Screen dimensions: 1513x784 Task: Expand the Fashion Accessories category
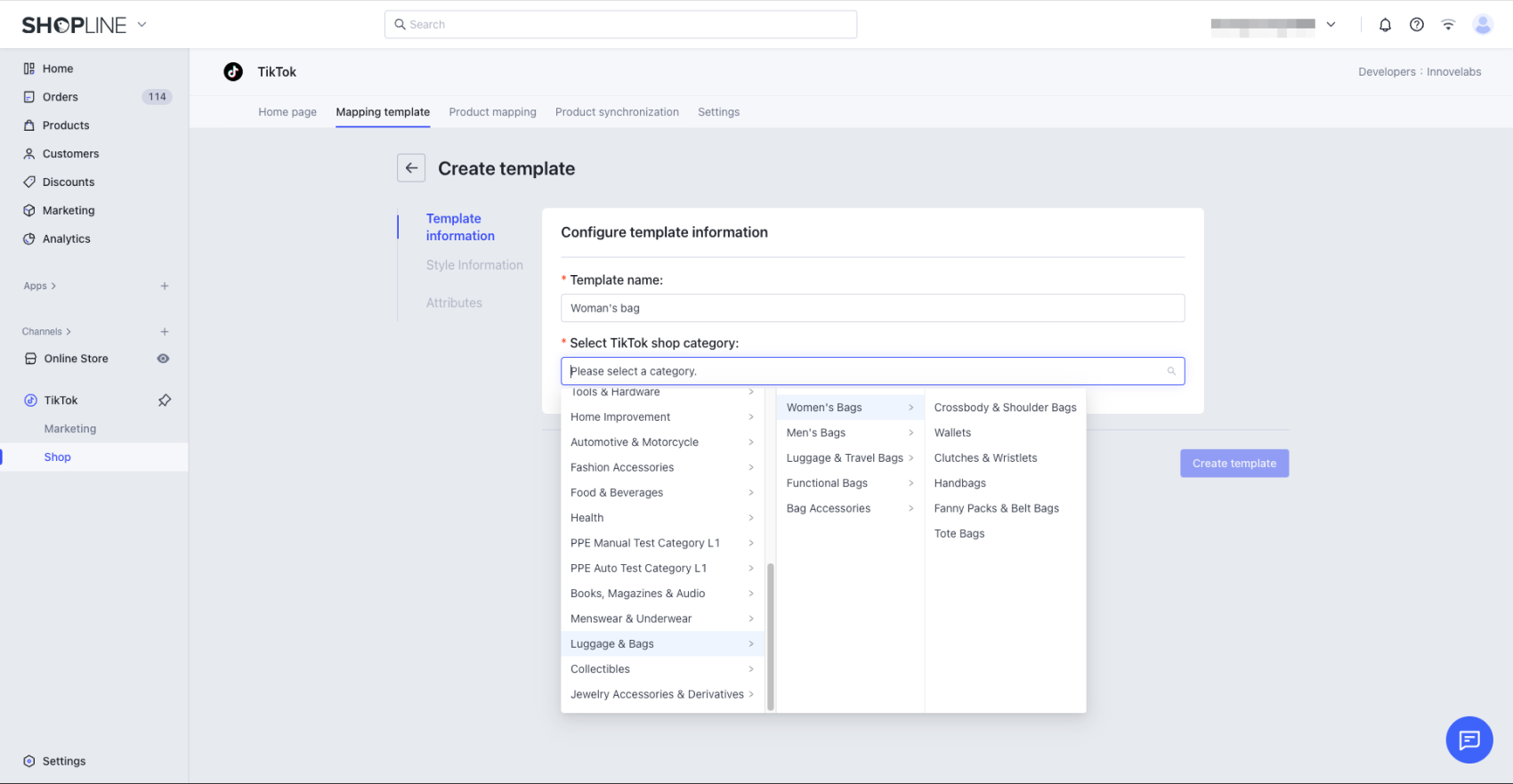[x=662, y=467]
